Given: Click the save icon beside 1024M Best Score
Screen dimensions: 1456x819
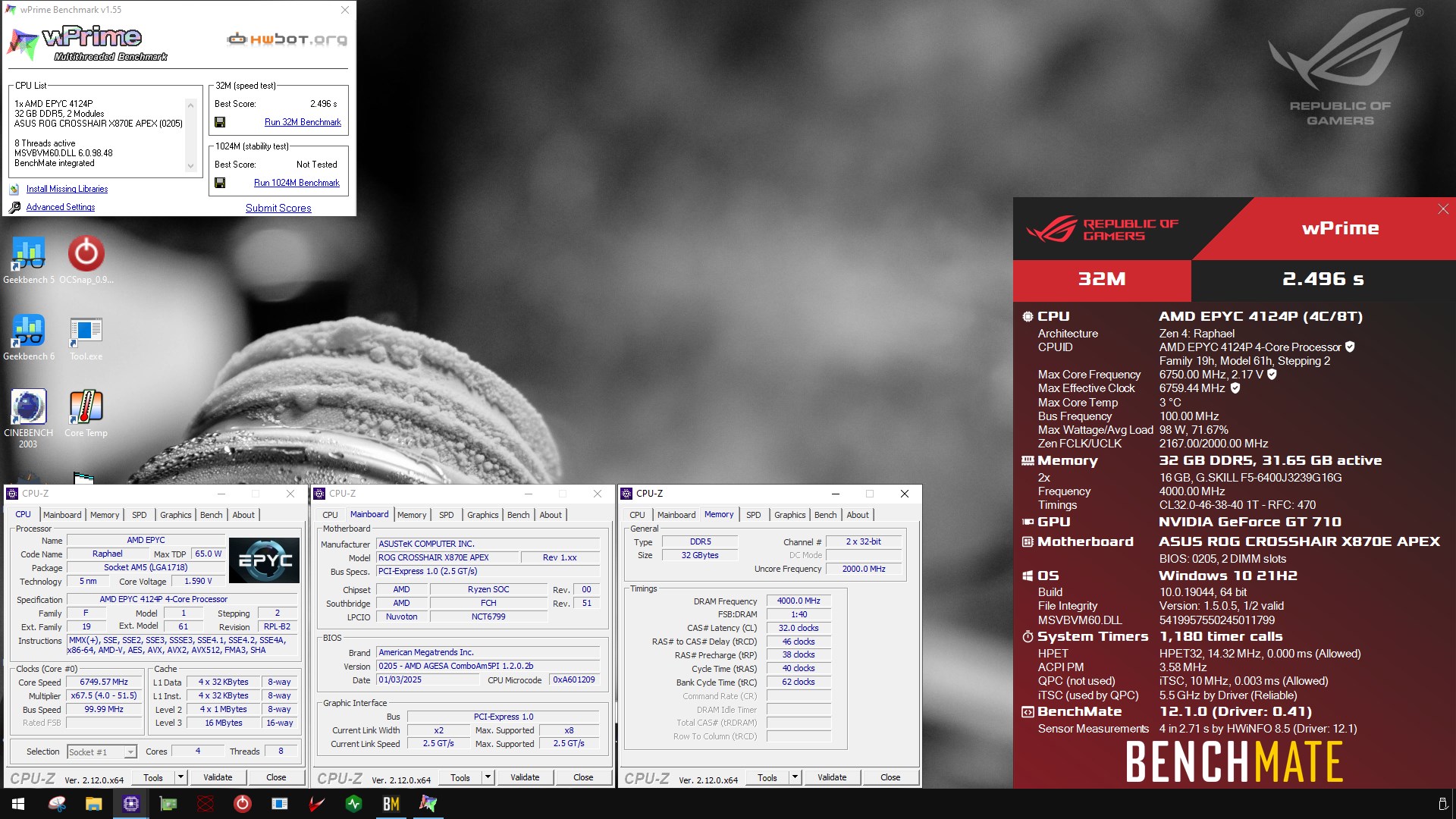Looking at the screenshot, I should pyautogui.click(x=220, y=183).
